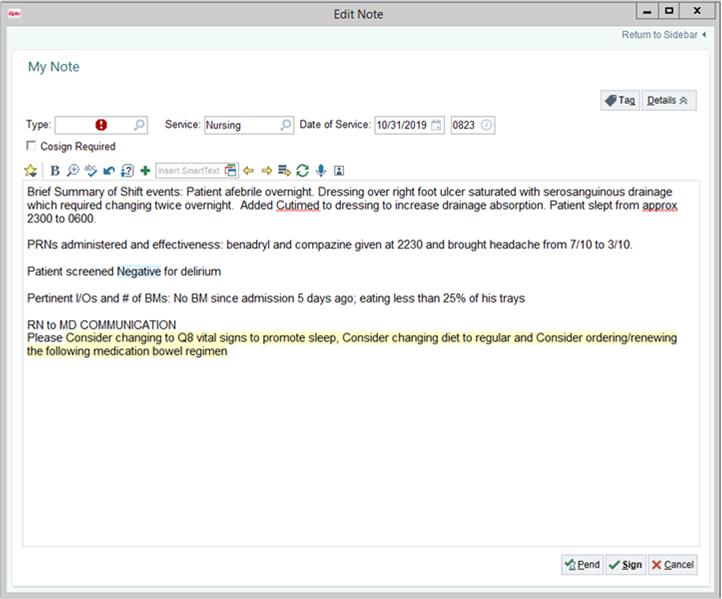Click the Service search magnifier icon

click(286, 125)
